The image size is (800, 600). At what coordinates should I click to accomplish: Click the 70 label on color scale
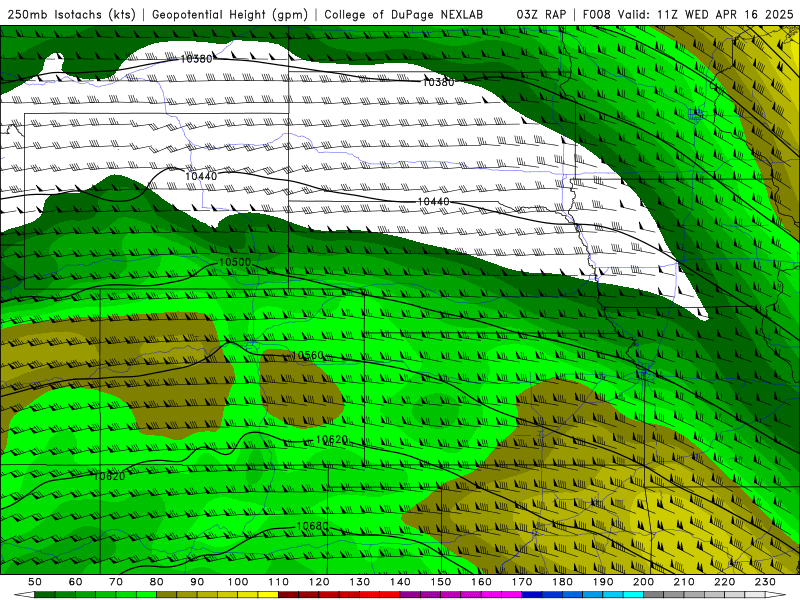click(x=116, y=582)
